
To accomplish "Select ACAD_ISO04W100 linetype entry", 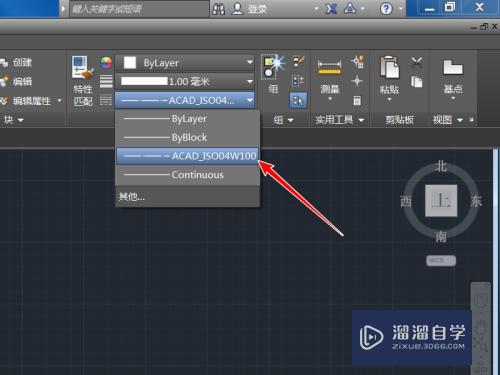I will pos(188,156).
